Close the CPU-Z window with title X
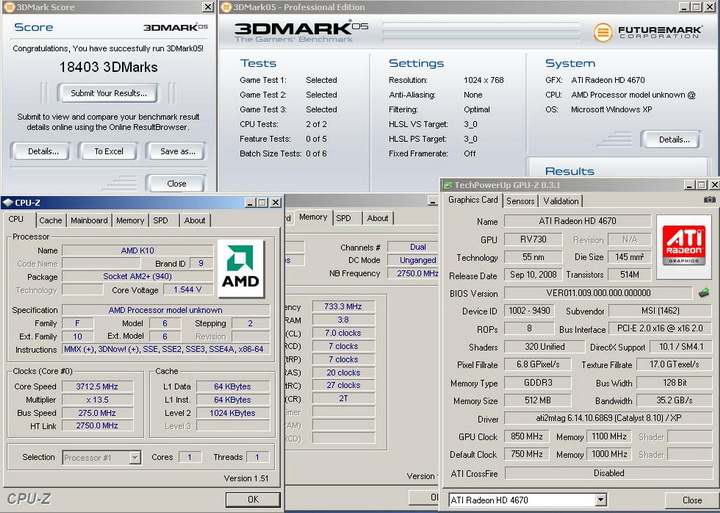The width and height of the screenshot is (720, 513). [276, 203]
